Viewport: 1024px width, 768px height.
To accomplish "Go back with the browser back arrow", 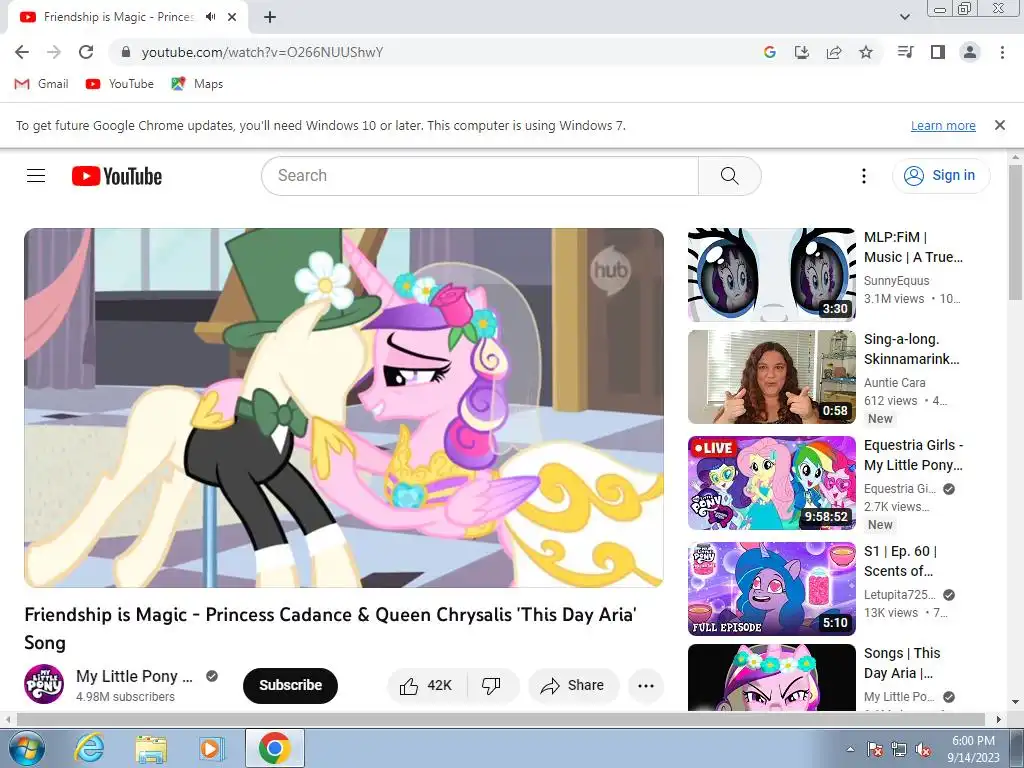I will (22, 52).
